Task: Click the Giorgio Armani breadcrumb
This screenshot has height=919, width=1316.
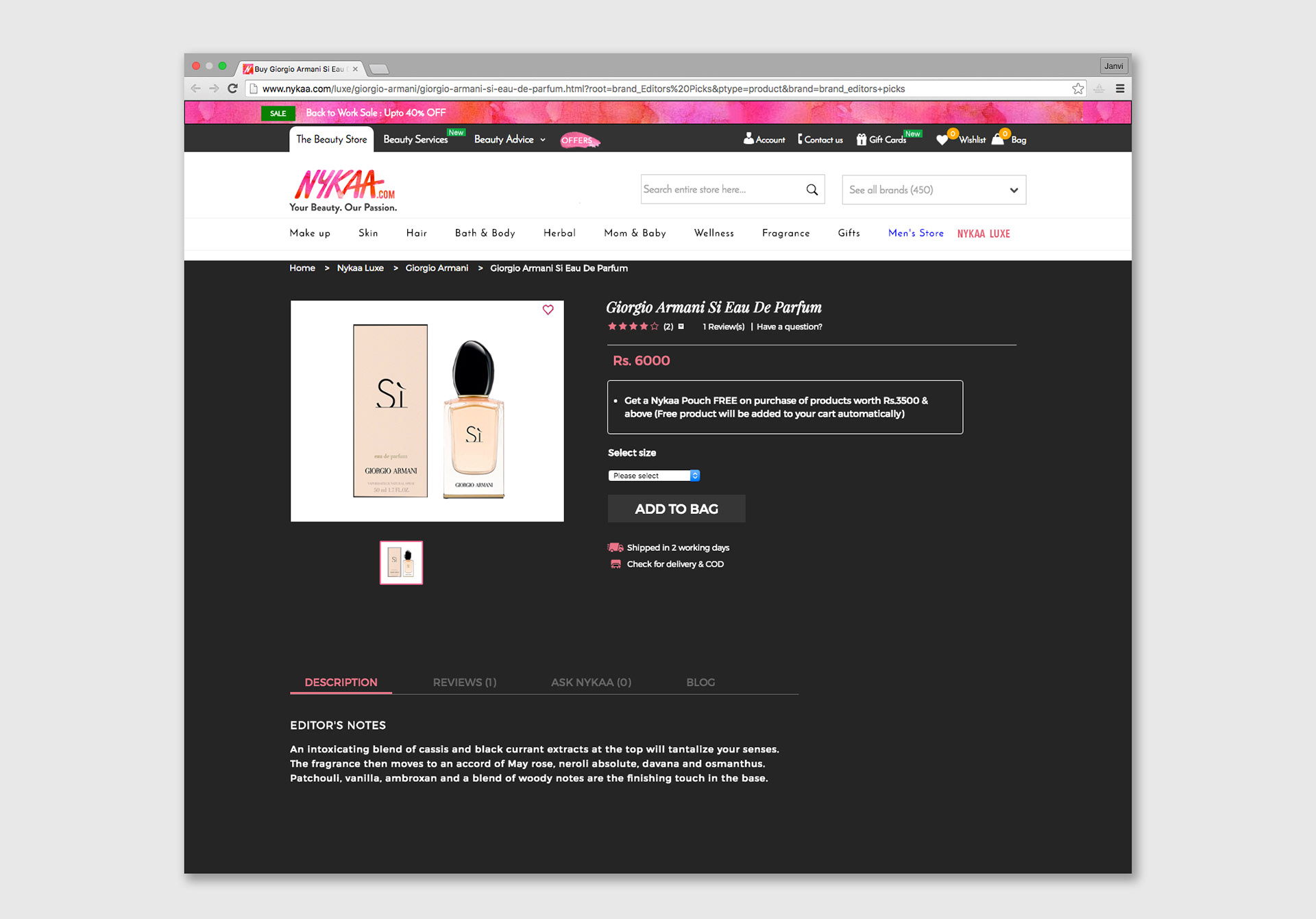Action: pos(437,268)
